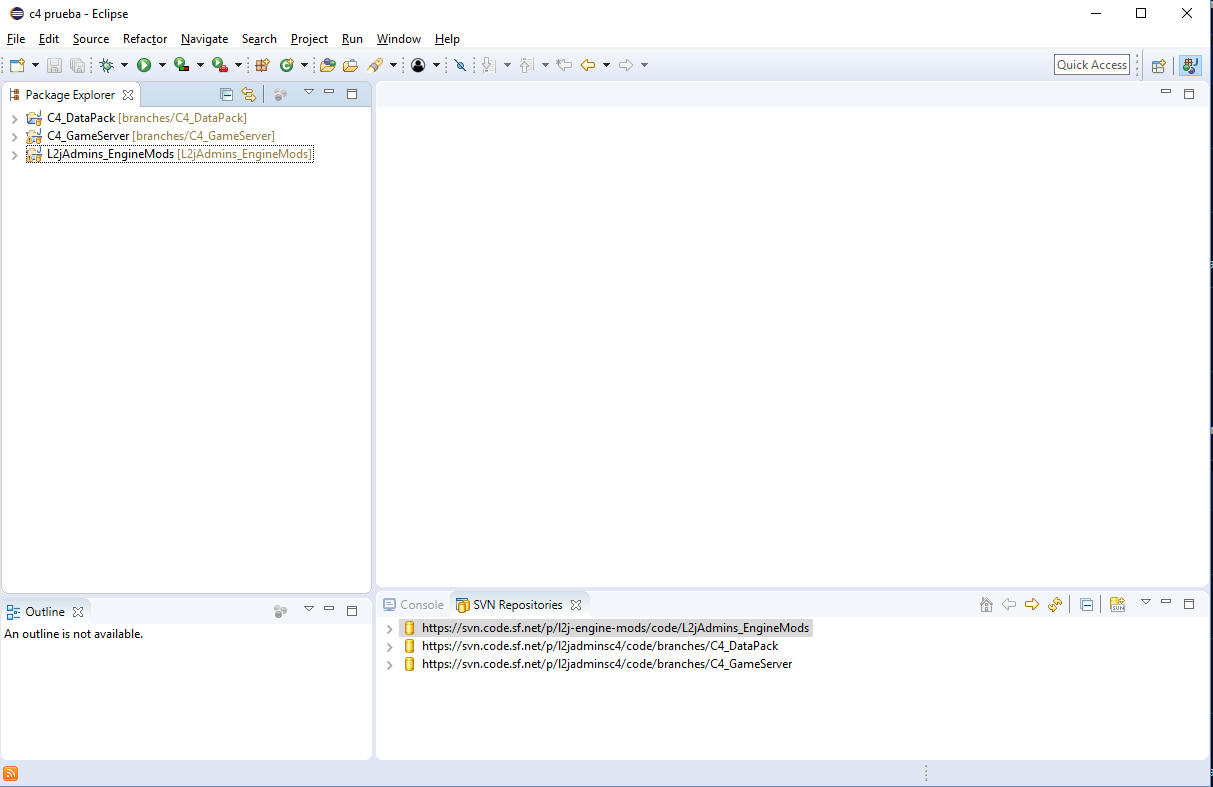Maximize the Outline view
This screenshot has width=1213, height=787.
point(352,610)
